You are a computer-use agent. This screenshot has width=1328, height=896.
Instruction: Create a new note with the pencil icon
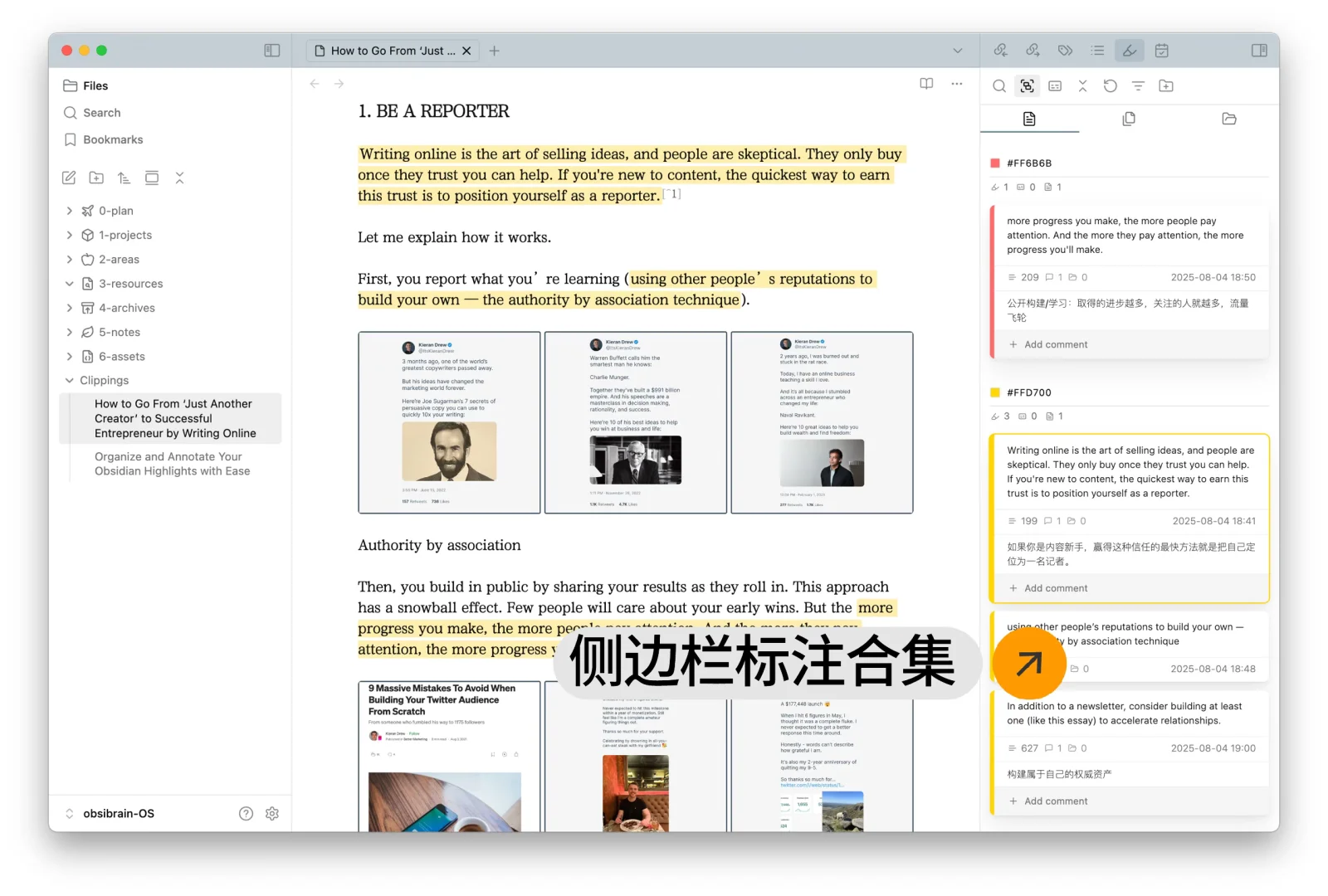click(x=69, y=178)
